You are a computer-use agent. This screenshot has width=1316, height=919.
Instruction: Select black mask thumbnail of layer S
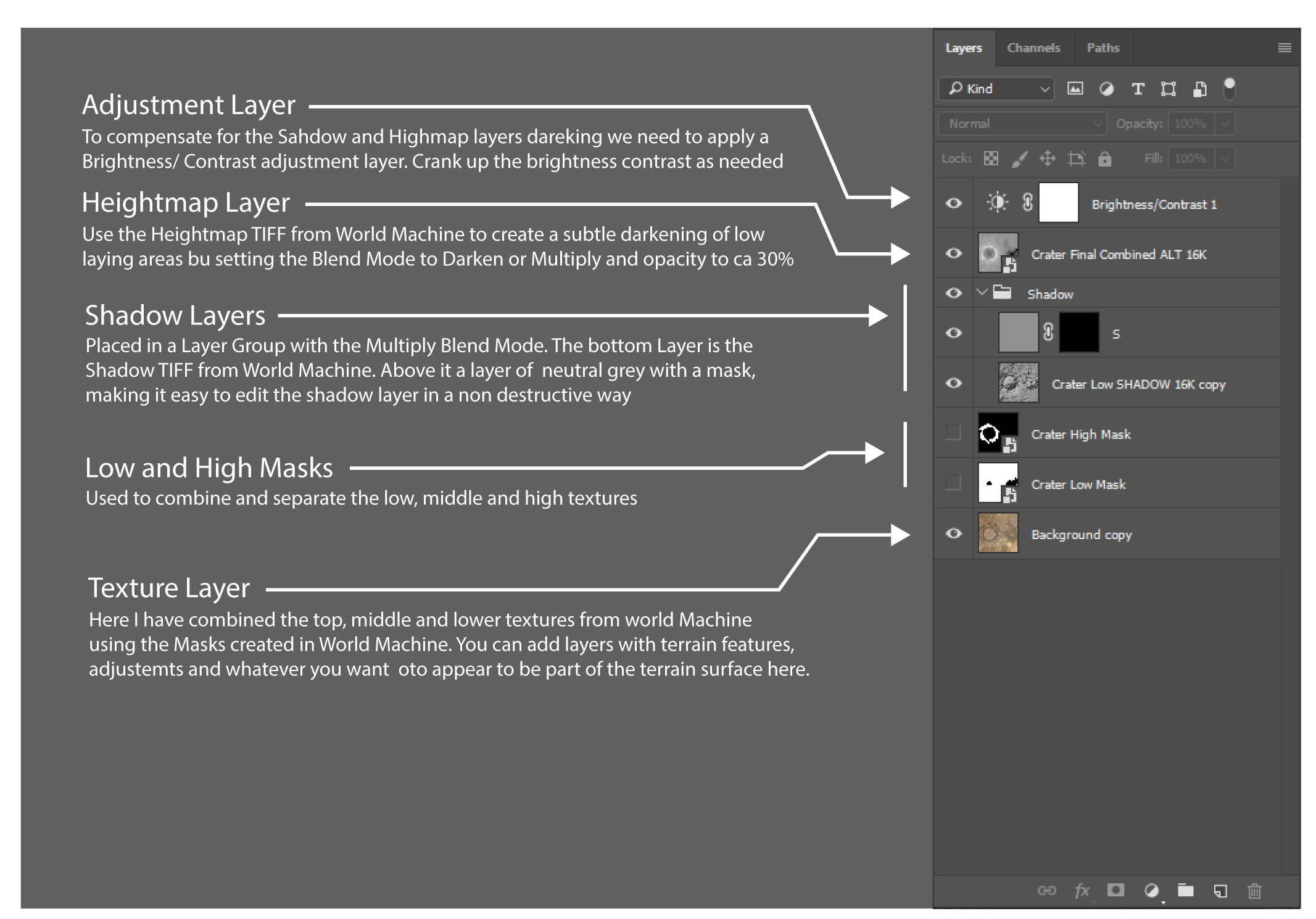pyautogui.click(x=1079, y=332)
